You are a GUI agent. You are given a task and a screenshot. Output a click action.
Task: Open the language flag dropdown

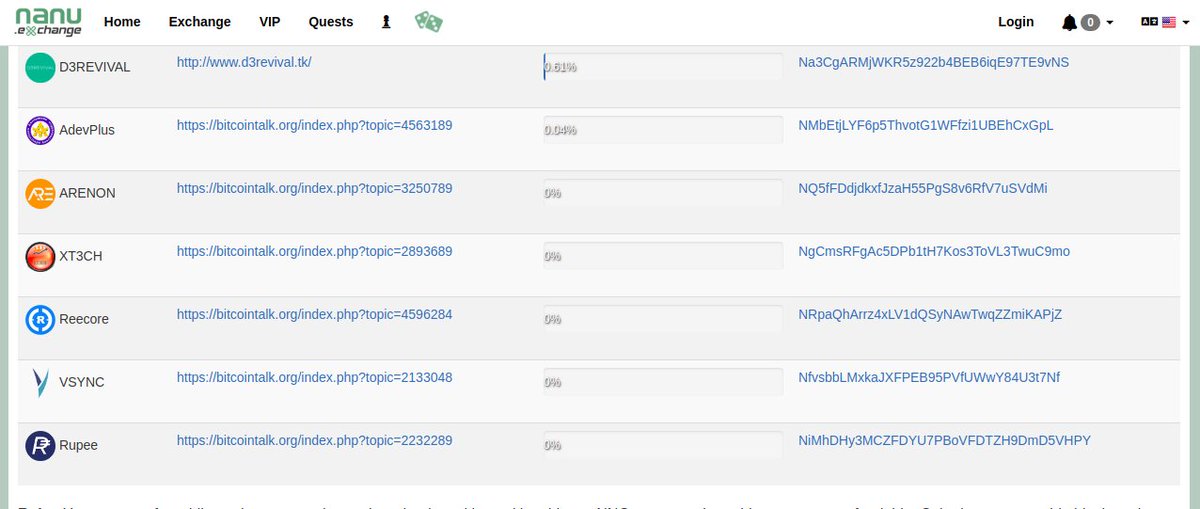[x=1163, y=22]
